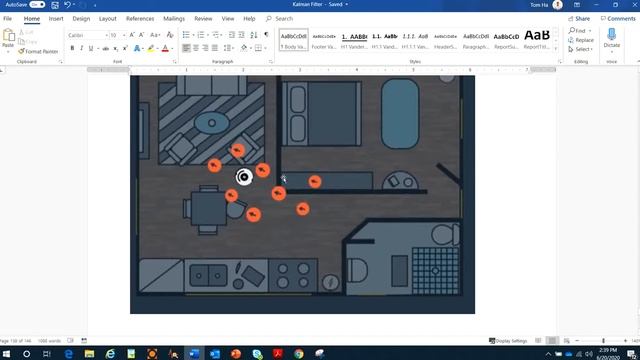Click the Share button
This screenshot has height=360, width=640.
click(x=579, y=18)
